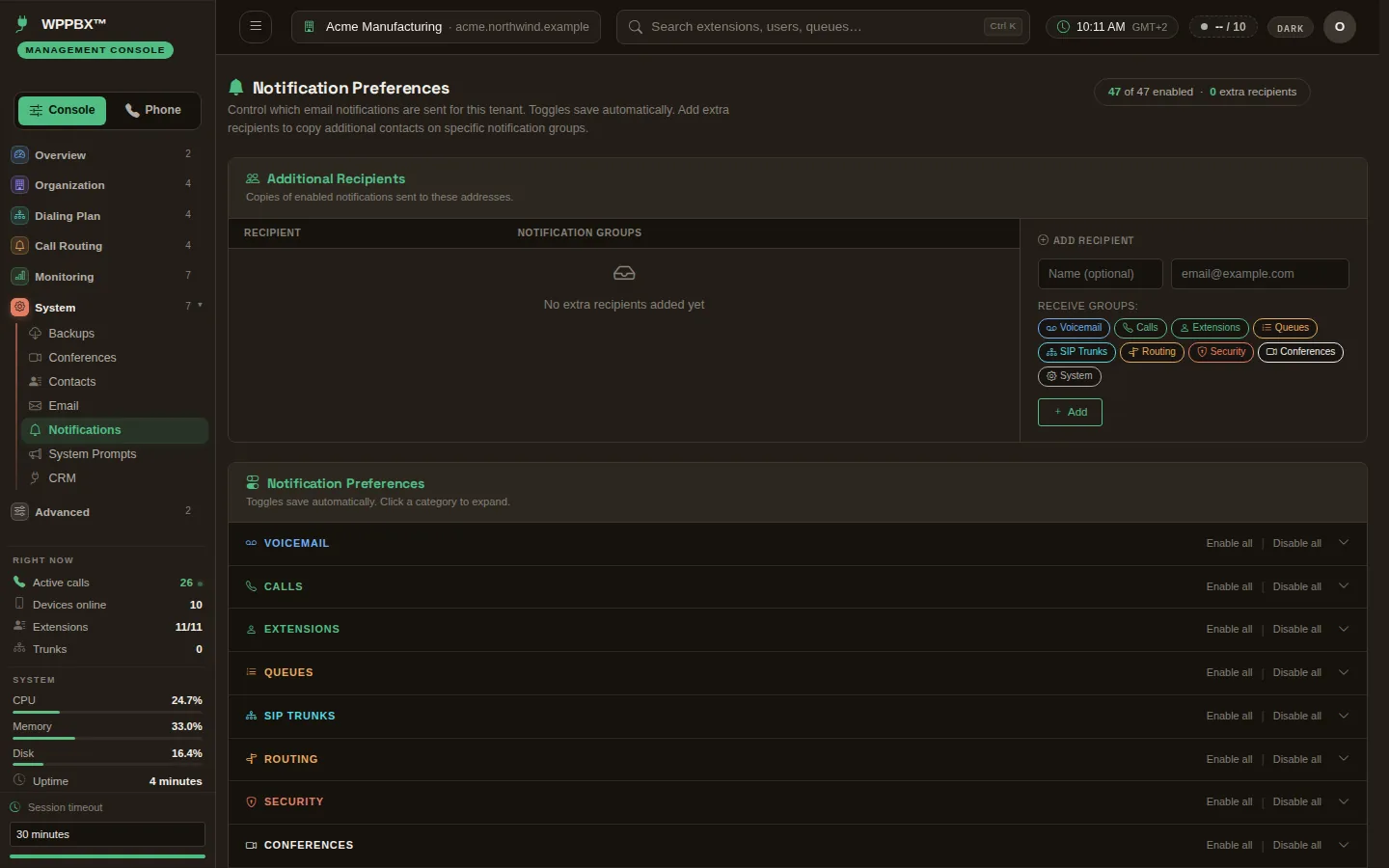Click the Call Routing bell icon
The width and height of the screenshot is (1389, 868).
[20, 246]
